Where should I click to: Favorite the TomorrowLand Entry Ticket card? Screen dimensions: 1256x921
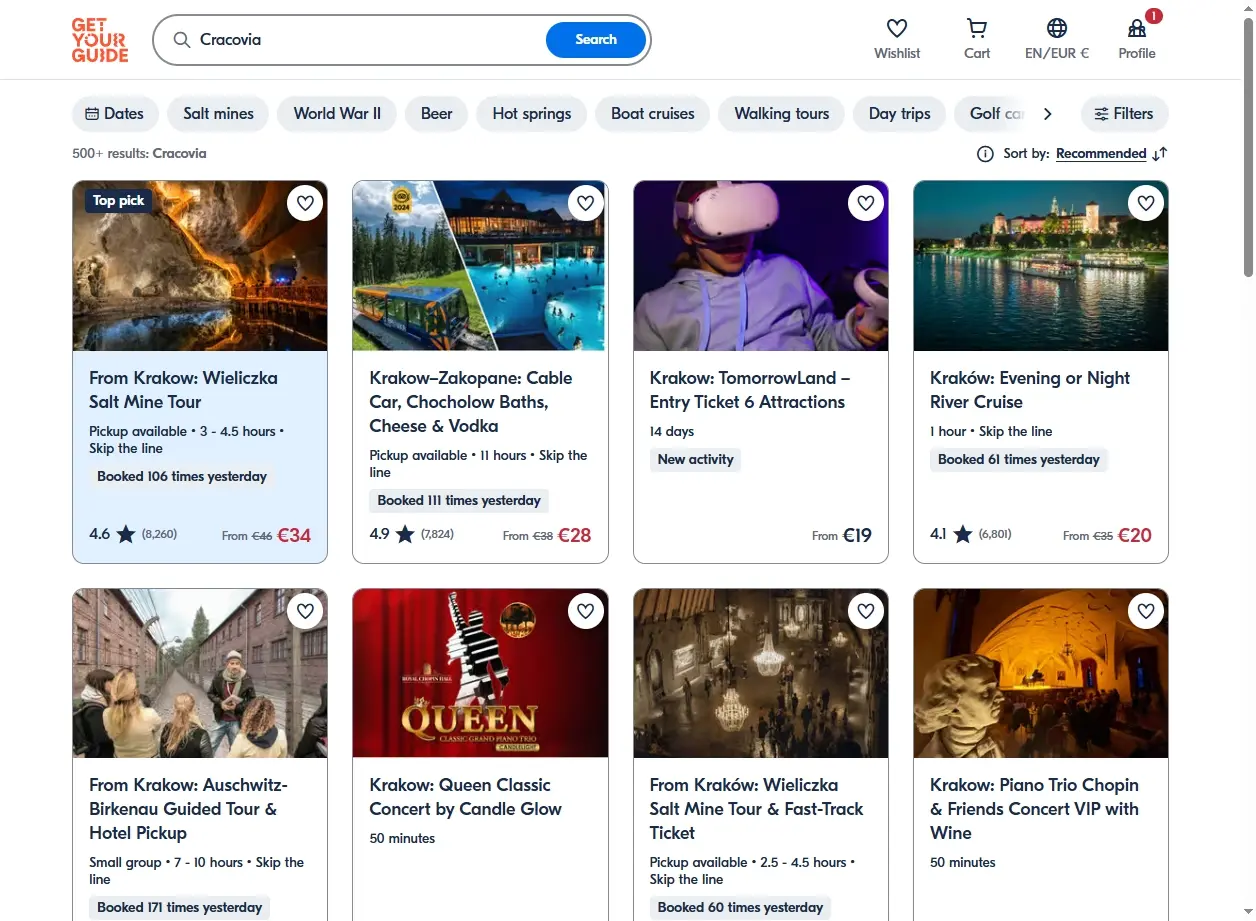[866, 203]
